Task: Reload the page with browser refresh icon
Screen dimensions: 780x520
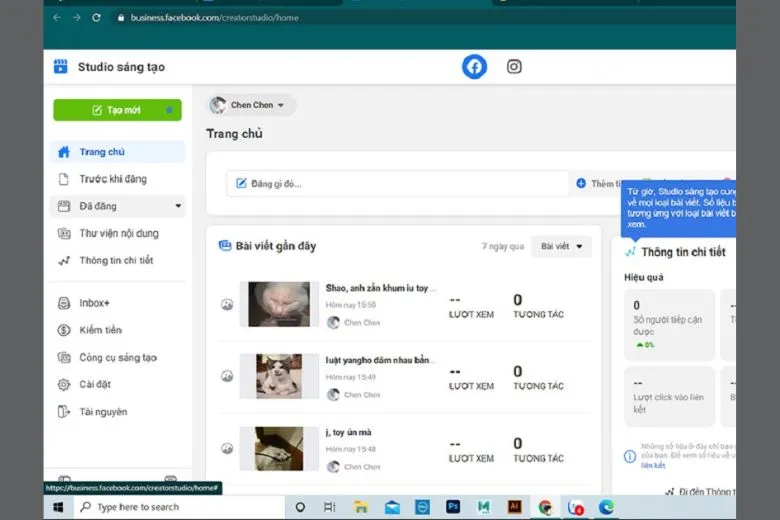Action: pyautogui.click(x=96, y=18)
